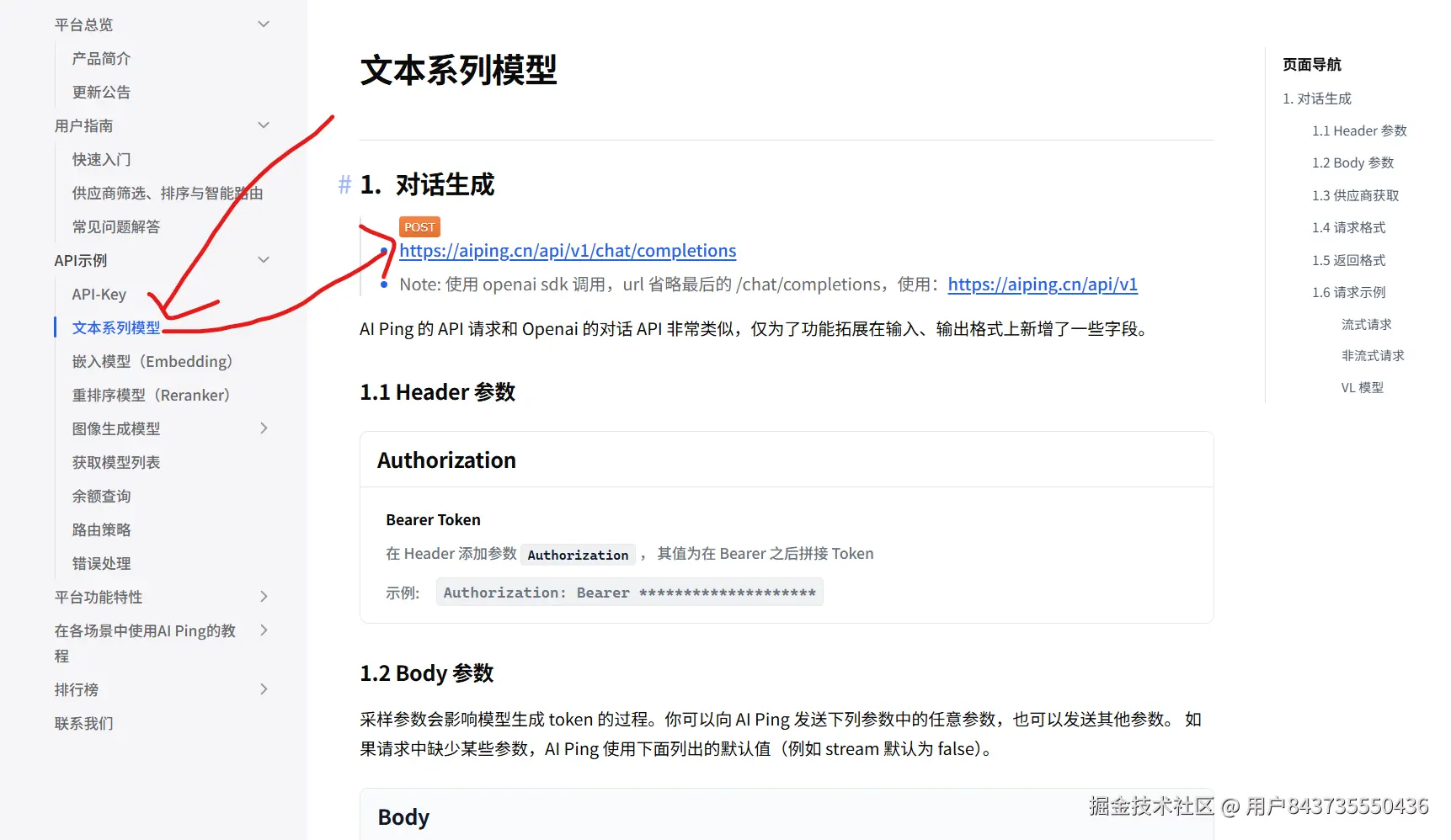Jump to 1. 对话生成 in page navigation
Image resolution: width=1451 pixels, height=840 pixels.
[x=1316, y=98]
